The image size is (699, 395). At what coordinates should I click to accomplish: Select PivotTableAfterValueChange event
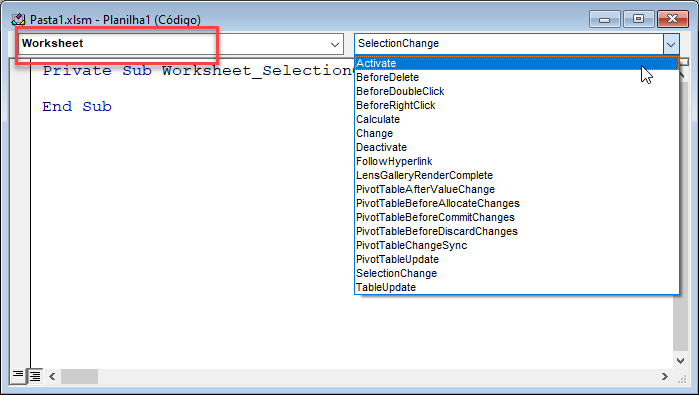click(517, 189)
